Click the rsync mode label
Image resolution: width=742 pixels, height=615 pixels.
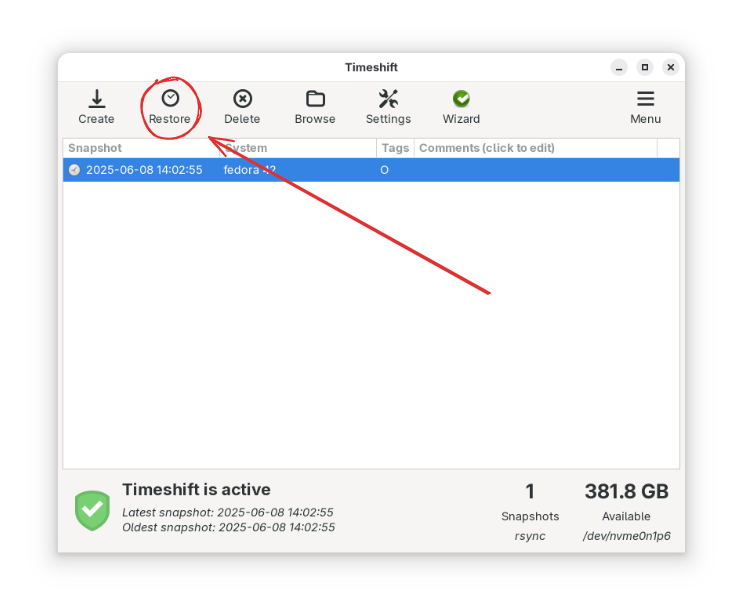(530, 536)
